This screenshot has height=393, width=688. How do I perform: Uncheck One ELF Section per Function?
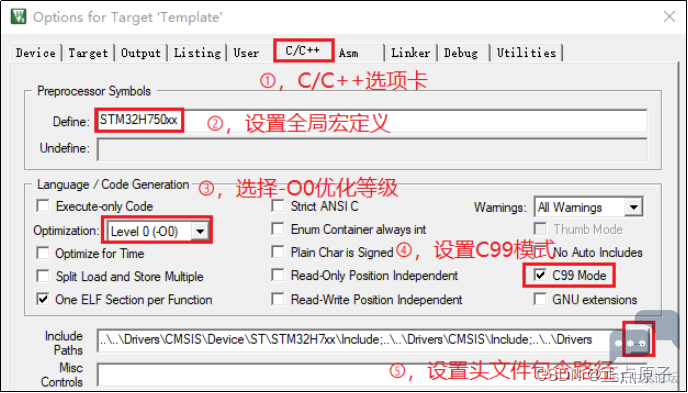tap(43, 300)
